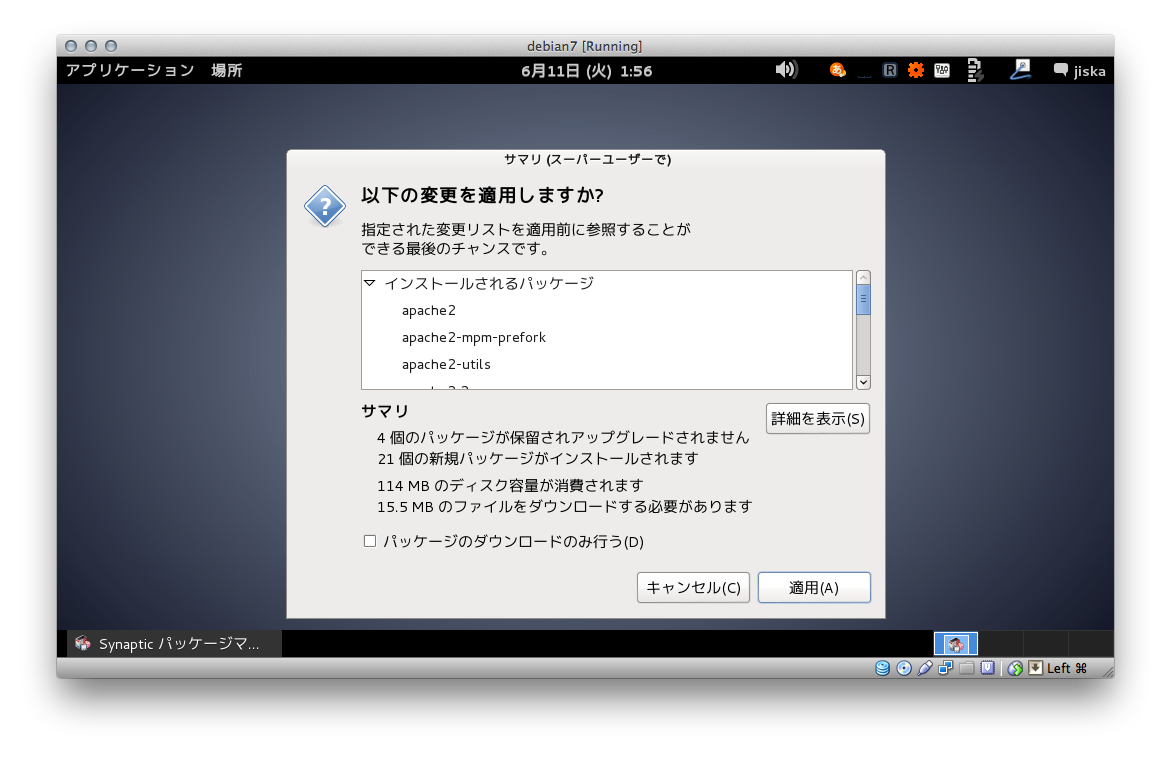Click the Synaptic パッケージマ... taskbar button
Image resolution: width=1171 pixels, height=757 pixels.
click(175, 644)
